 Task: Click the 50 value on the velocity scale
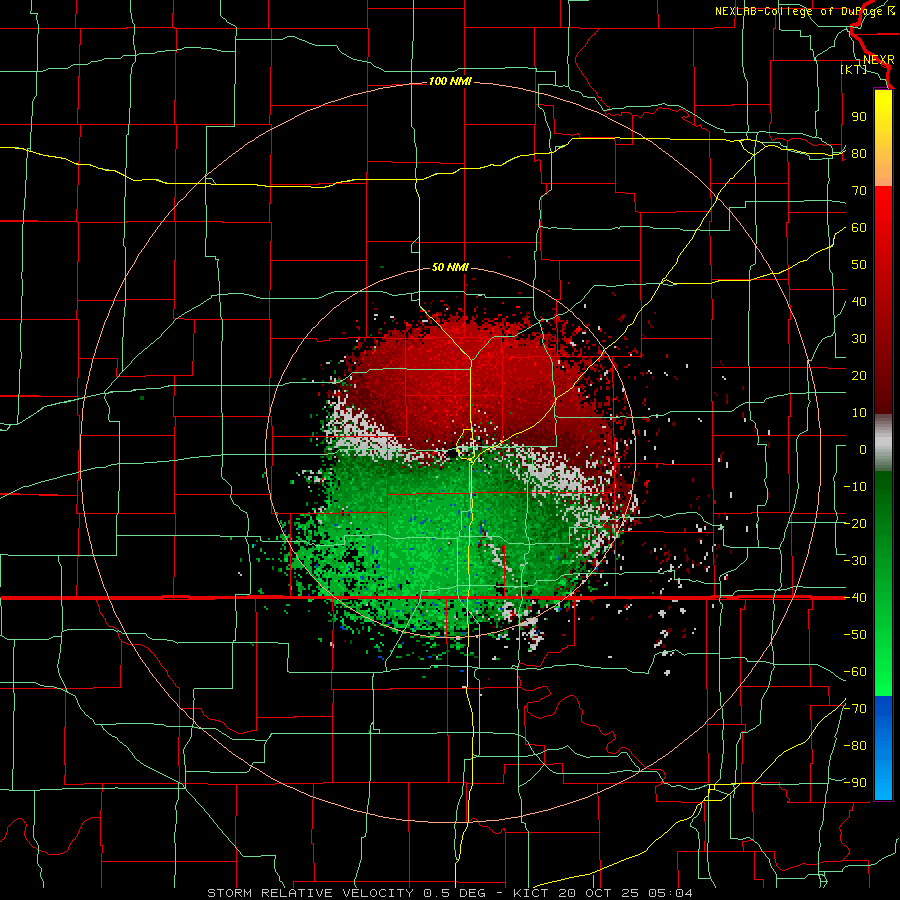point(859,265)
